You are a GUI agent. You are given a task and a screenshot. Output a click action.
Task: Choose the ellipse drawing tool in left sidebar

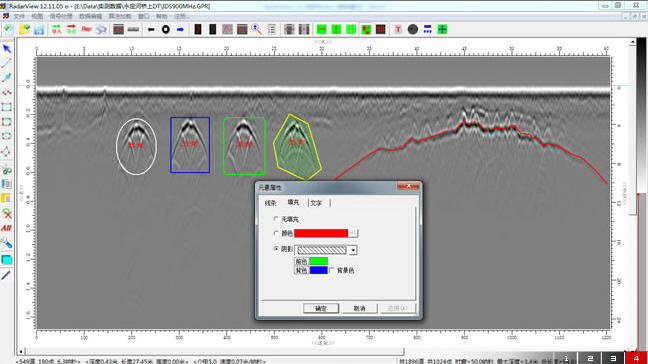pyautogui.click(x=7, y=136)
